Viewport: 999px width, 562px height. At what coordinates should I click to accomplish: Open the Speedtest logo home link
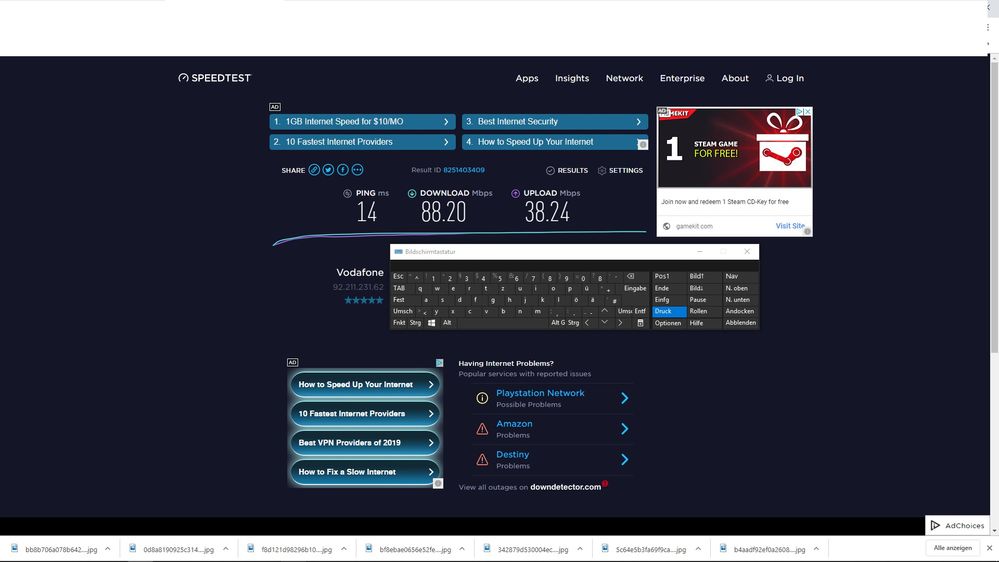[x=215, y=78]
